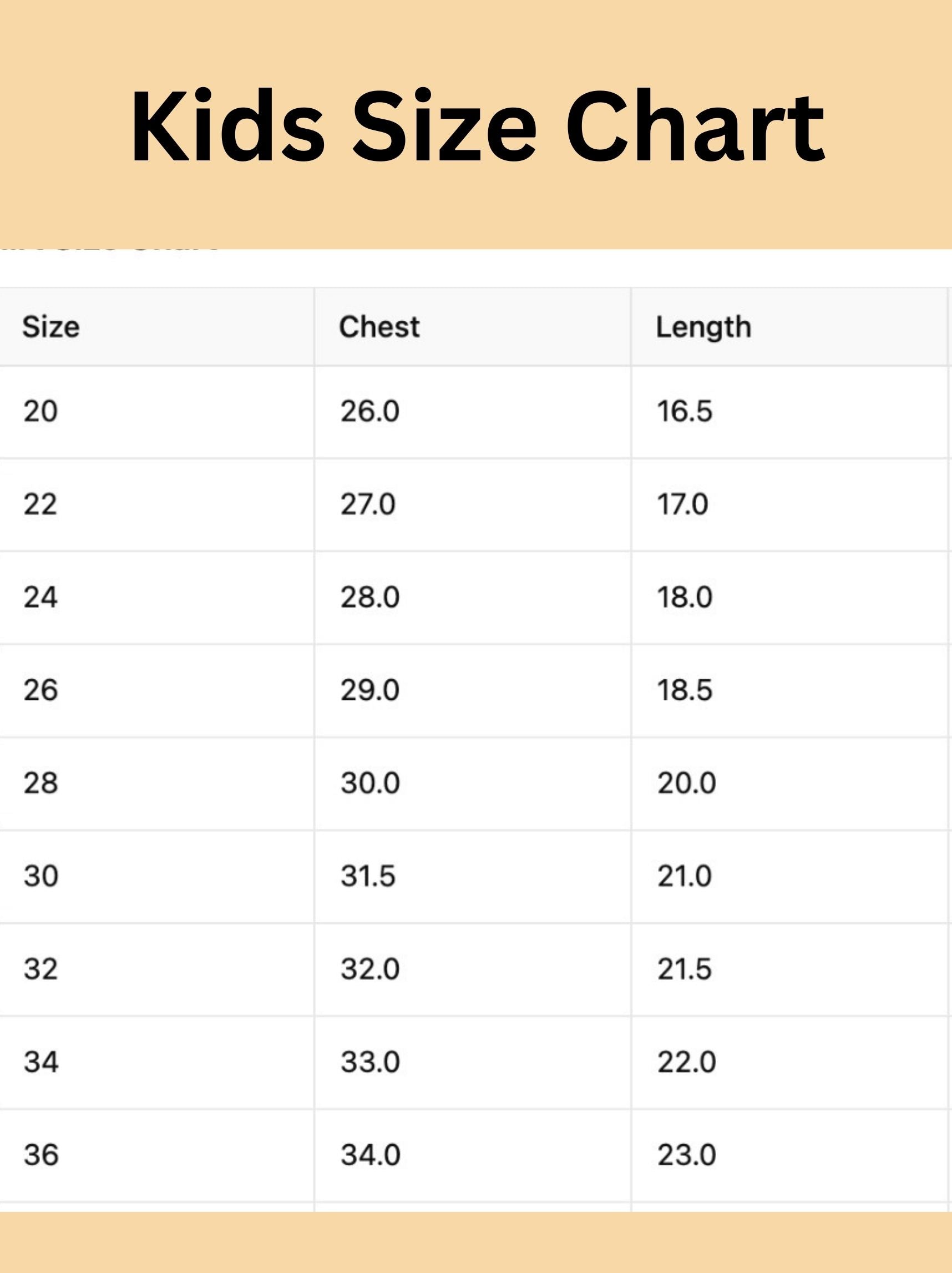
Task: Select the size 20 cell
Action: tap(40, 412)
